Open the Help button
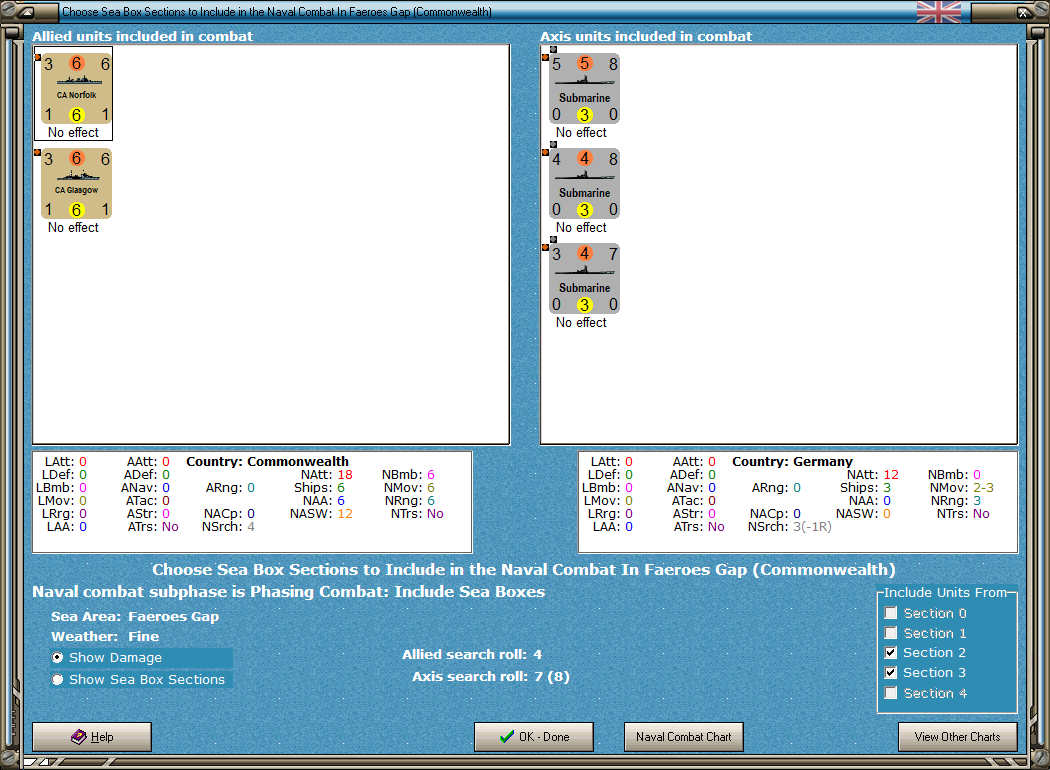The width and height of the screenshot is (1050, 770). 92,737
